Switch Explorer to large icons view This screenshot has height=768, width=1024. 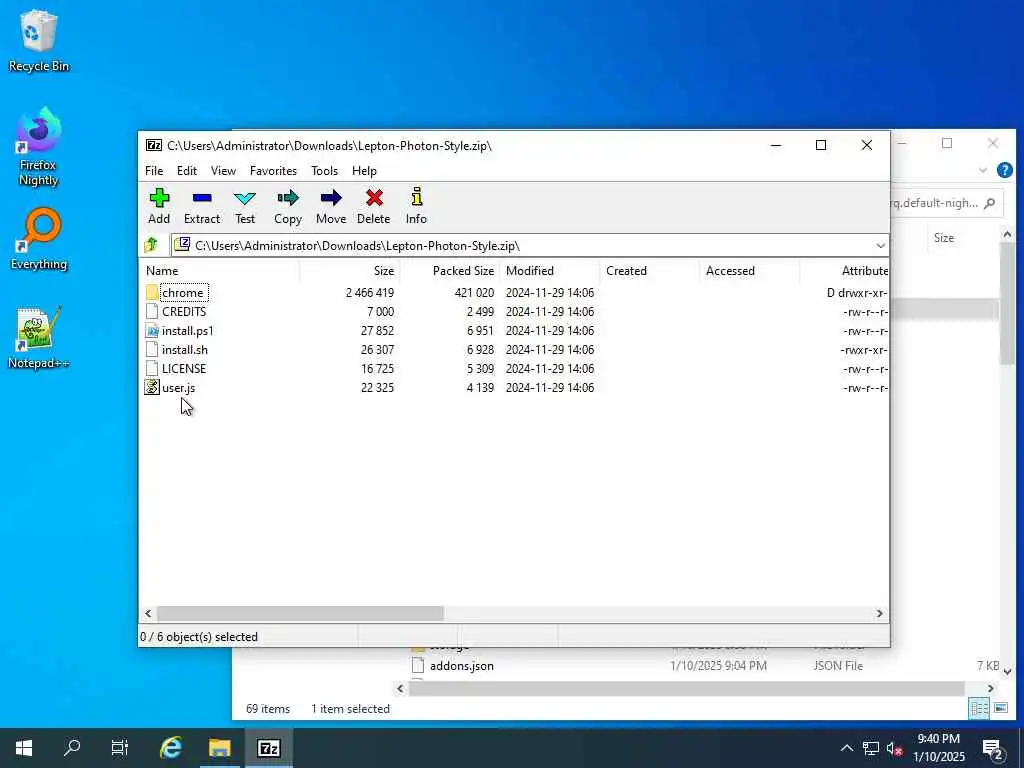[1000, 708]
